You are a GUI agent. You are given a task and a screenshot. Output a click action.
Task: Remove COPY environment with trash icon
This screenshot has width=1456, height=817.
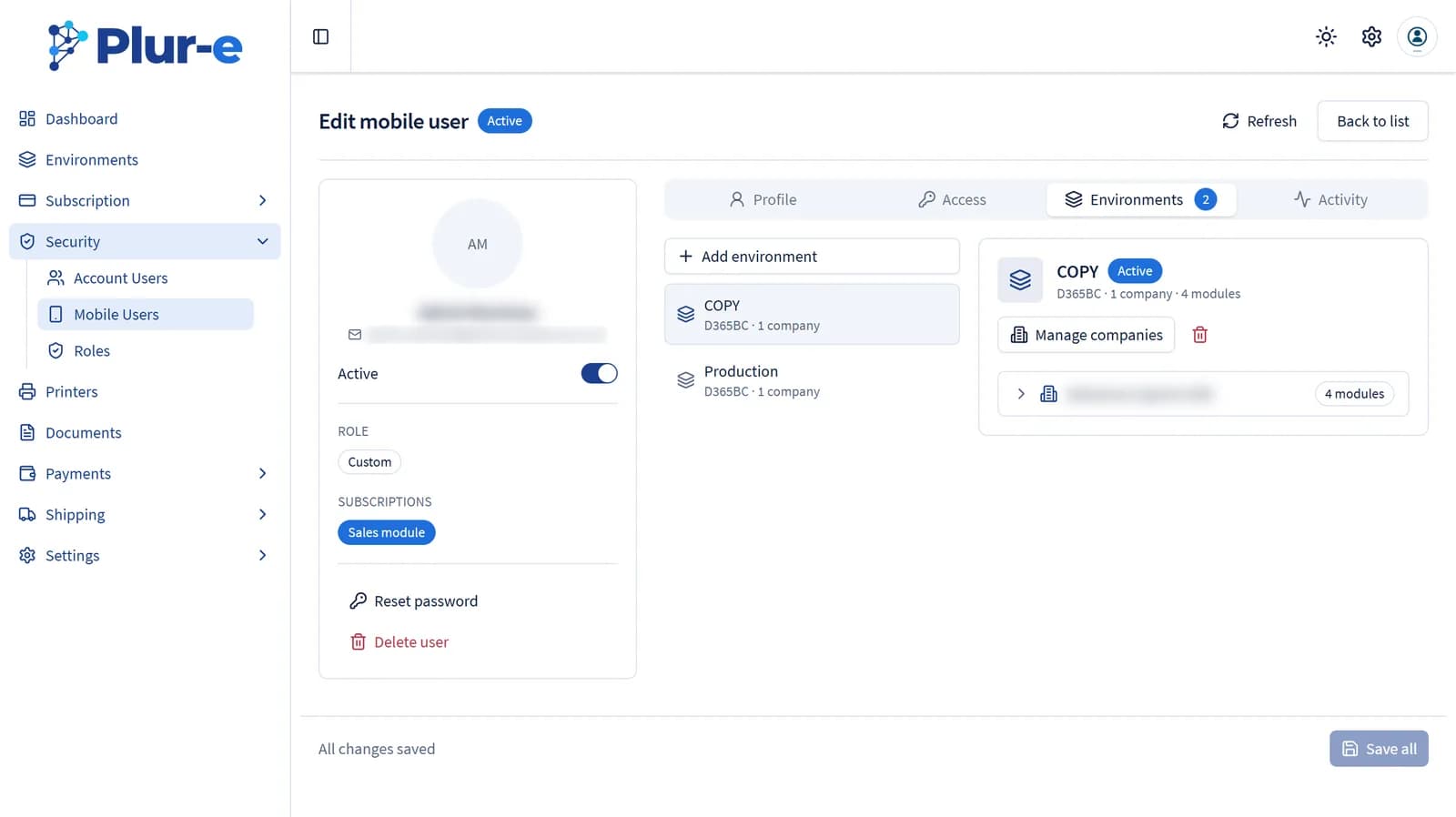click(x=1200, y=335)
